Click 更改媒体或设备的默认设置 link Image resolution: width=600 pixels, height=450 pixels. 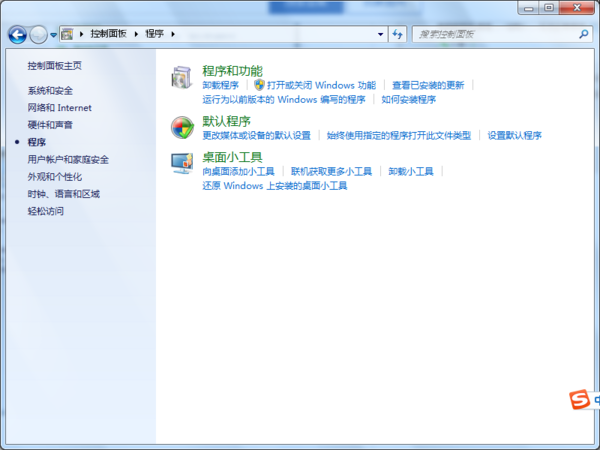coord(256,135)
